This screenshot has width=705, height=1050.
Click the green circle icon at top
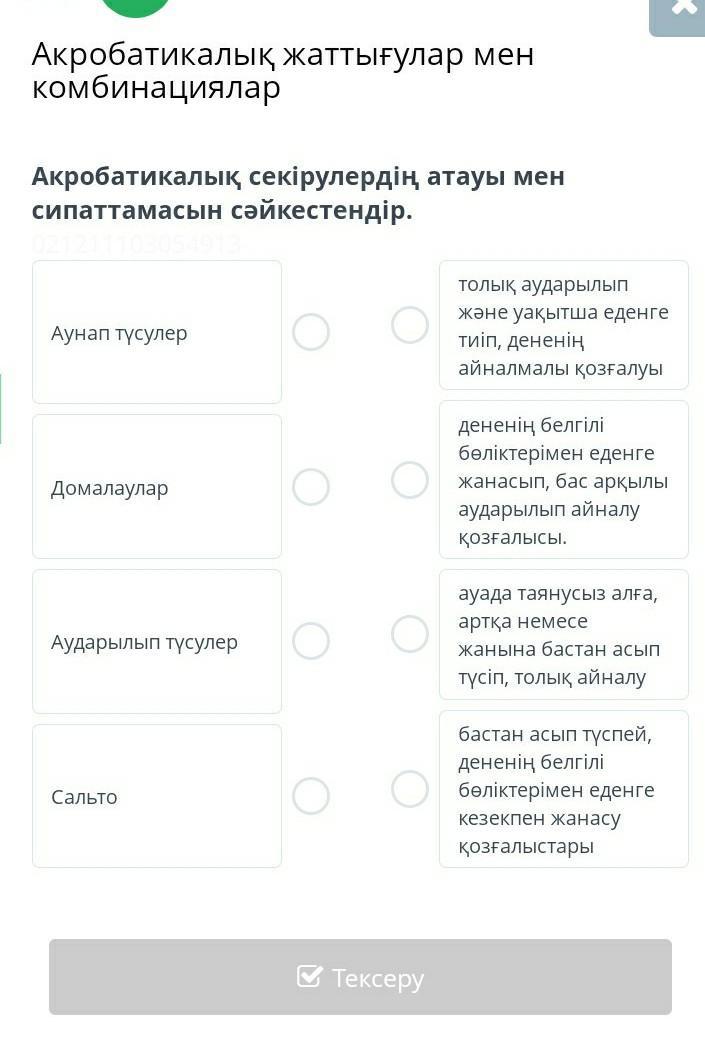(x=136, y=6)
